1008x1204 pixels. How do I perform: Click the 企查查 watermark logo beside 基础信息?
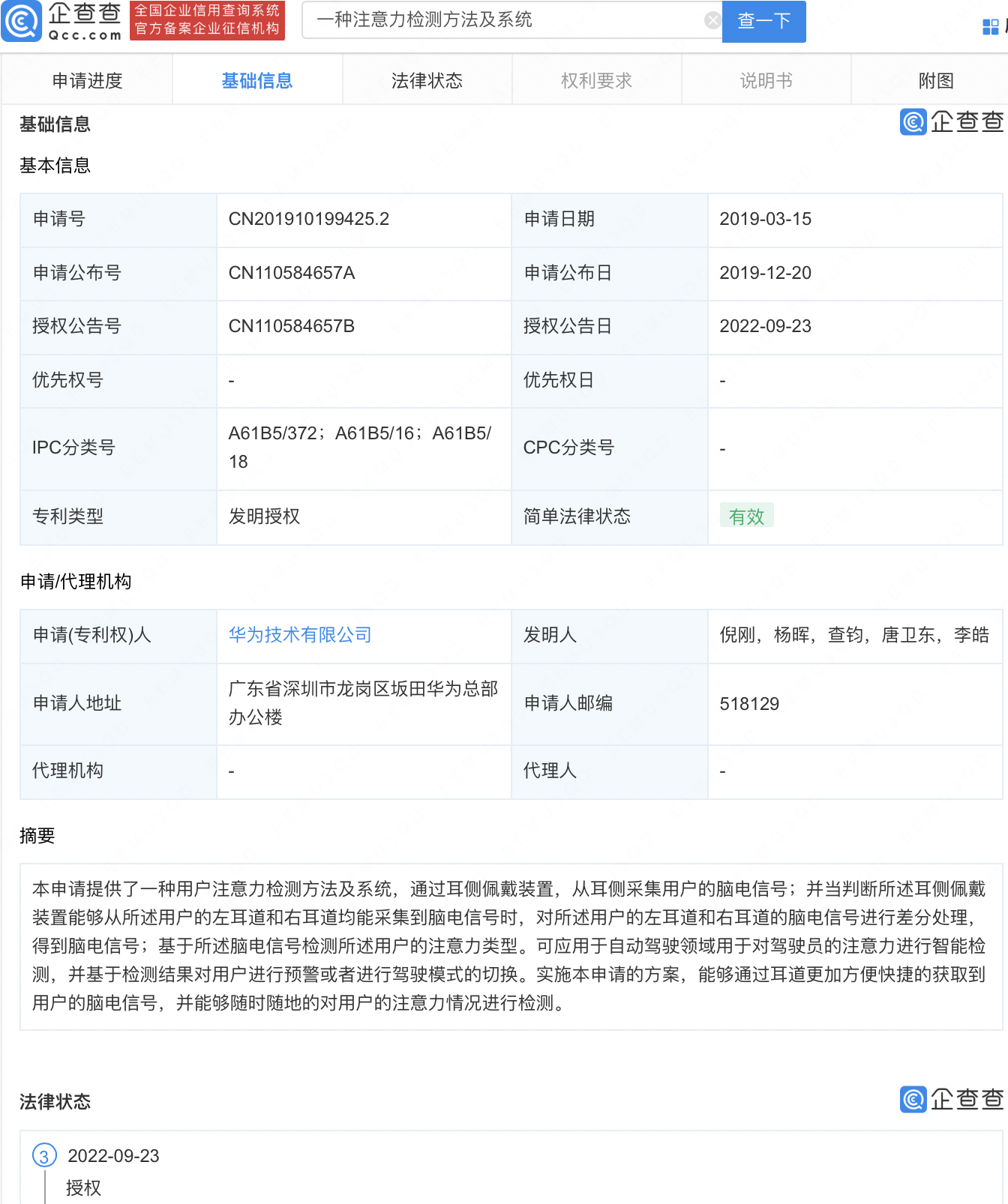point(951,121)
